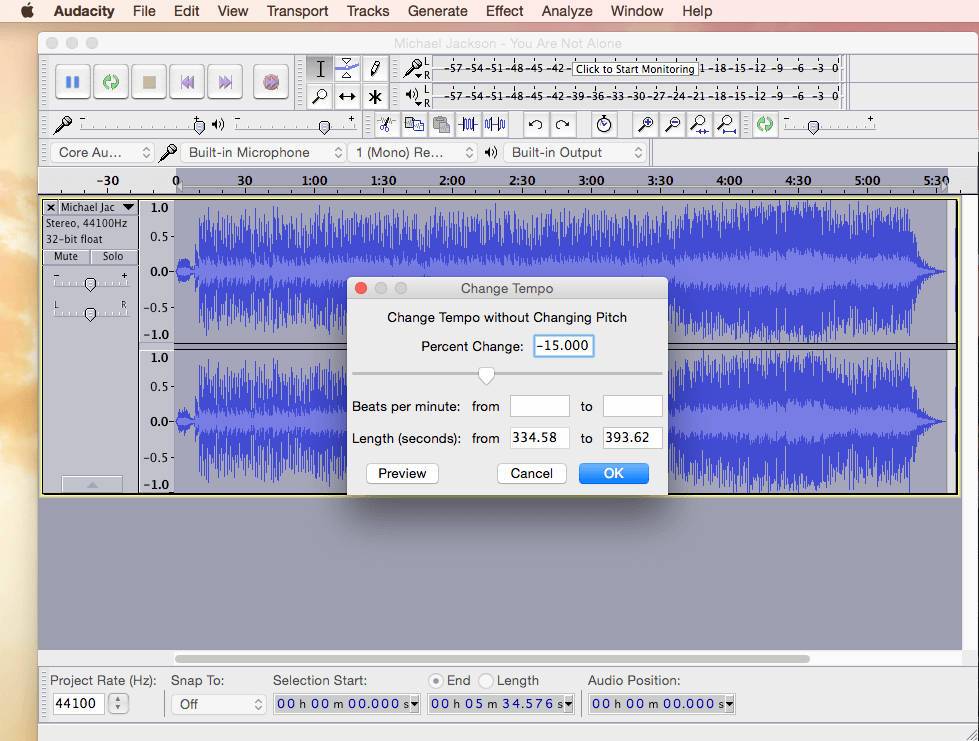Activate the Multi-Tool asterisk icon
The image size is (979, 741).
[375, 97]
